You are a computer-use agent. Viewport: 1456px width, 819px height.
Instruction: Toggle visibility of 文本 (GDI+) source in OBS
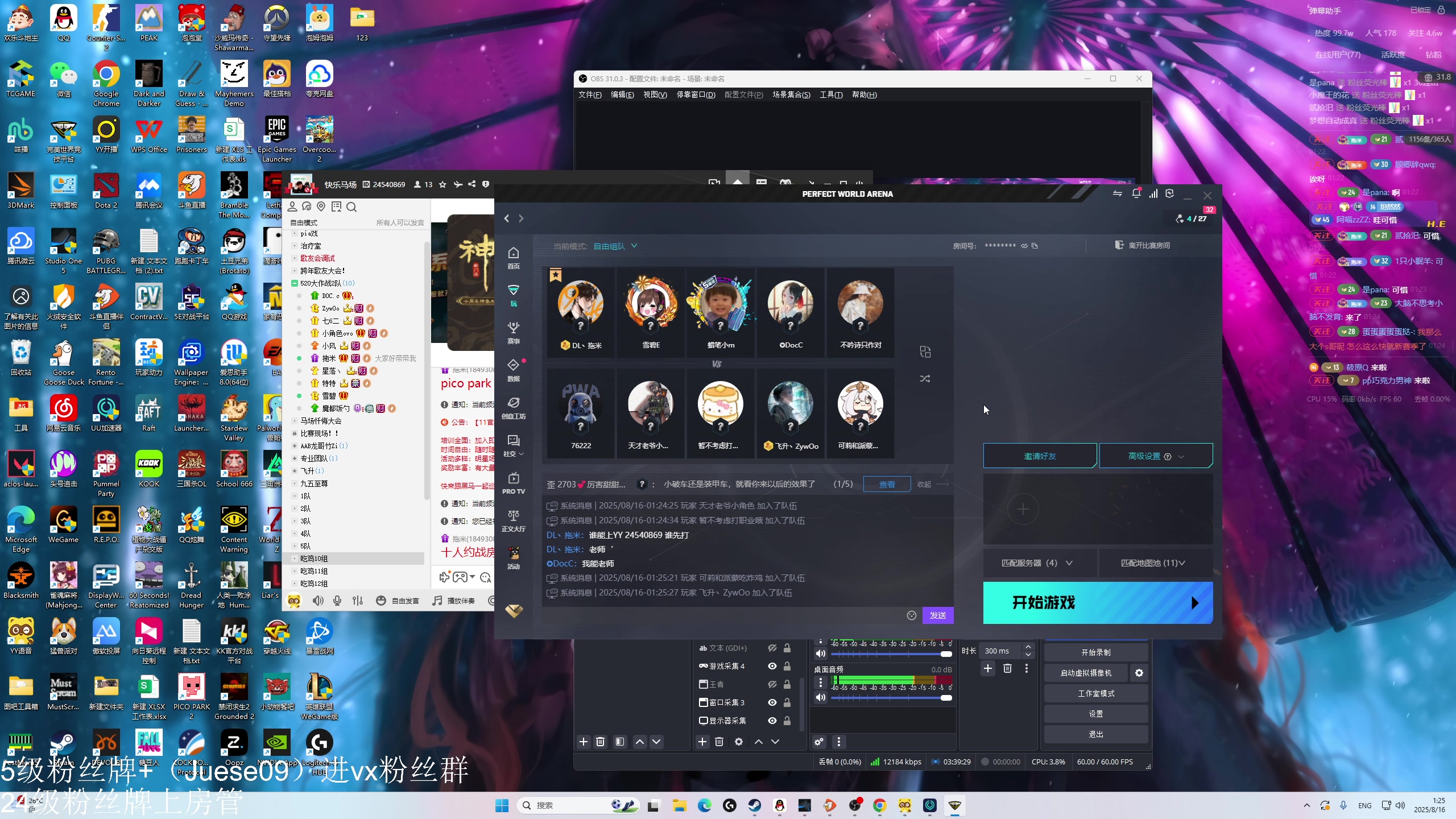pos(772,648)
